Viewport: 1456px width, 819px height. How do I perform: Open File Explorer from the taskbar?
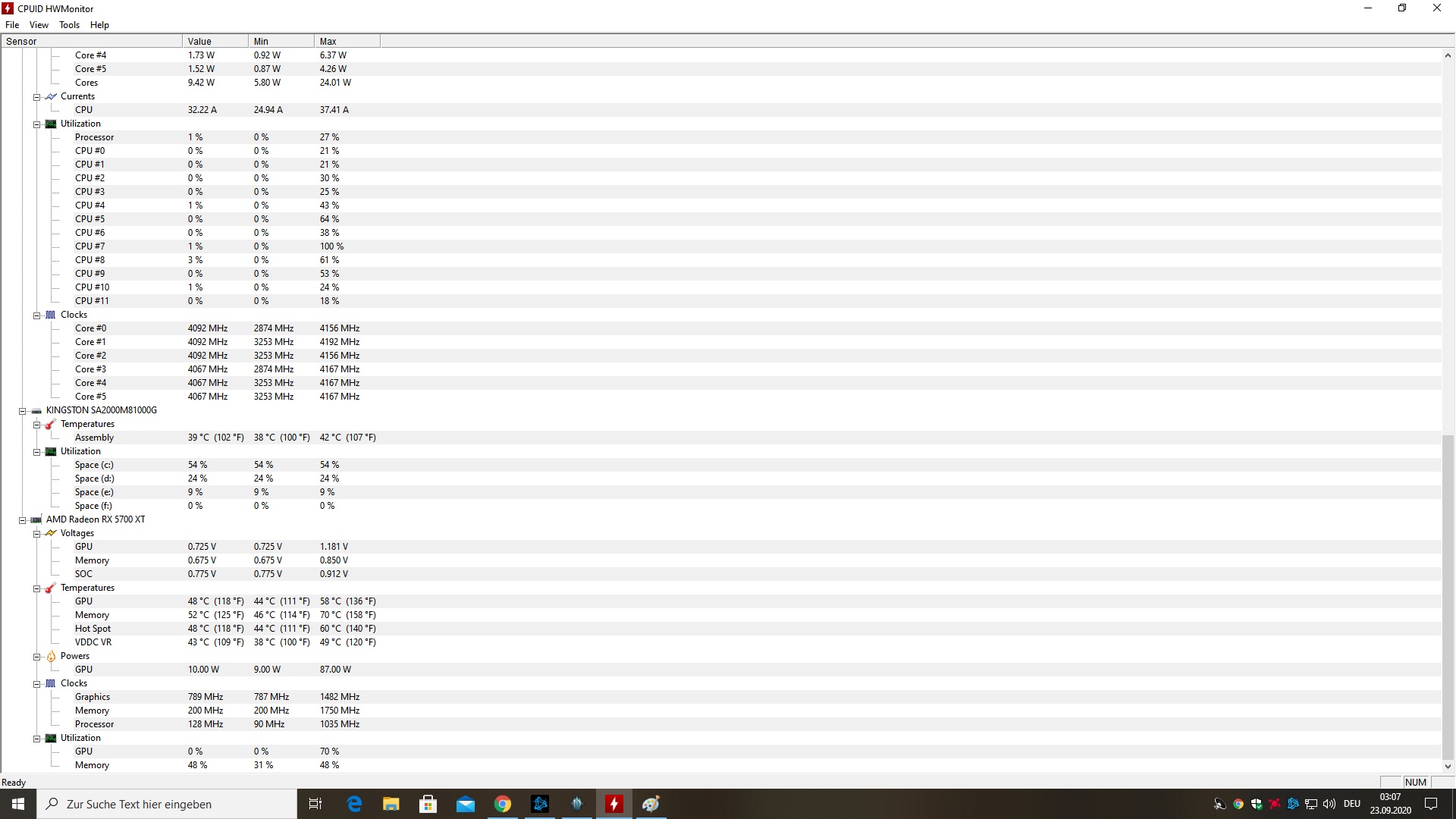pyautogui.click(x=391, y=804)
